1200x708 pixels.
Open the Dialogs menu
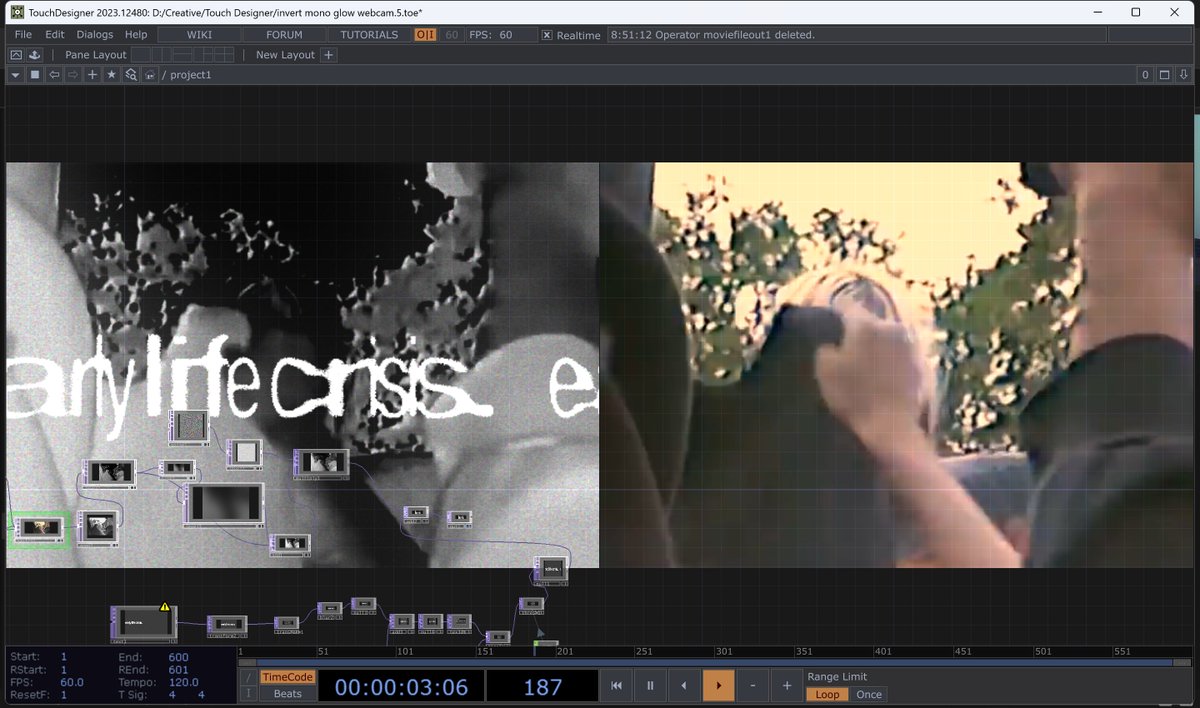pyautogui.click(x=94, y=33)
